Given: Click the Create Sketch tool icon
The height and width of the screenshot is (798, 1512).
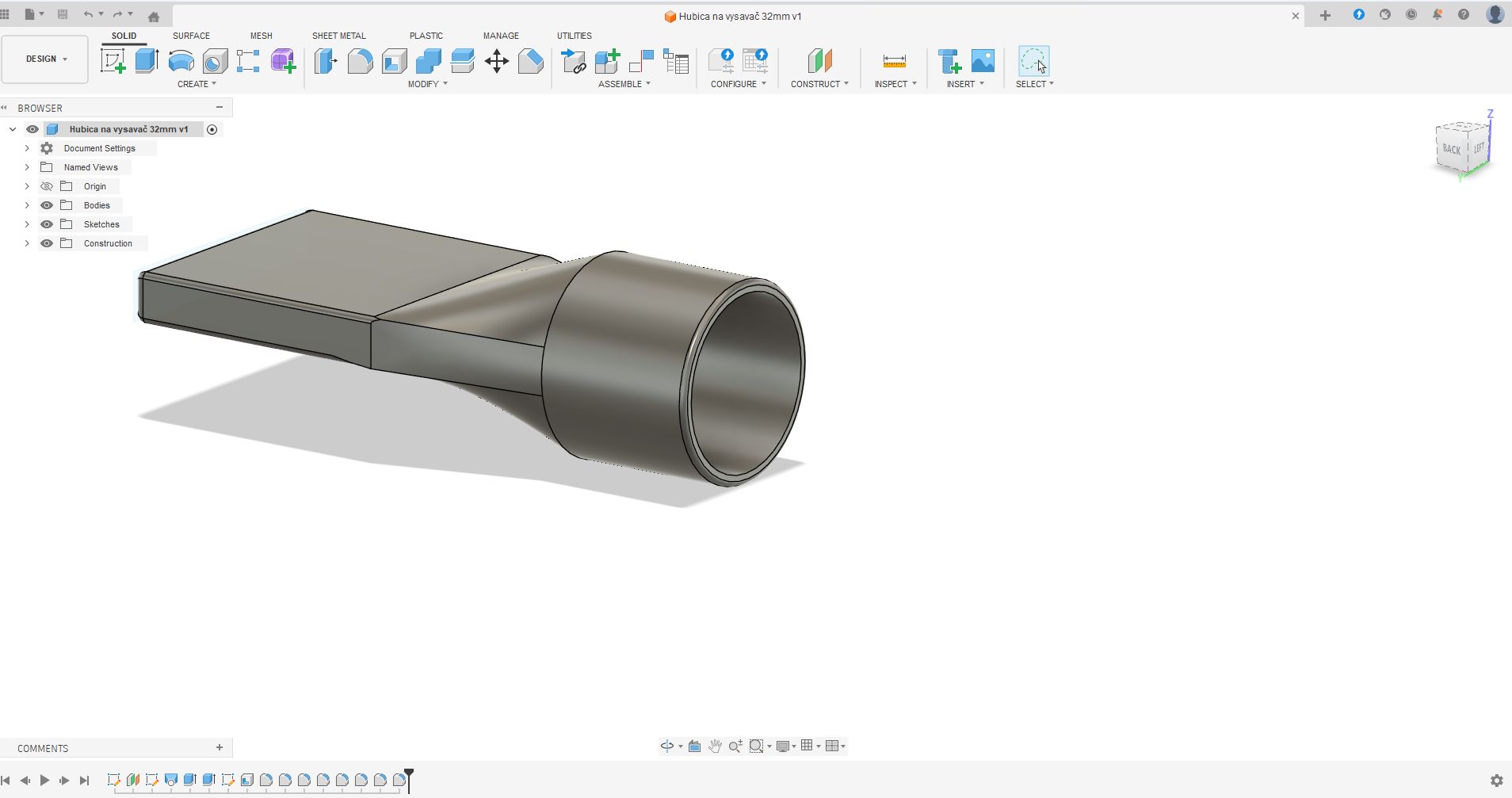Looking at the screenshot, I should point(113,61).
